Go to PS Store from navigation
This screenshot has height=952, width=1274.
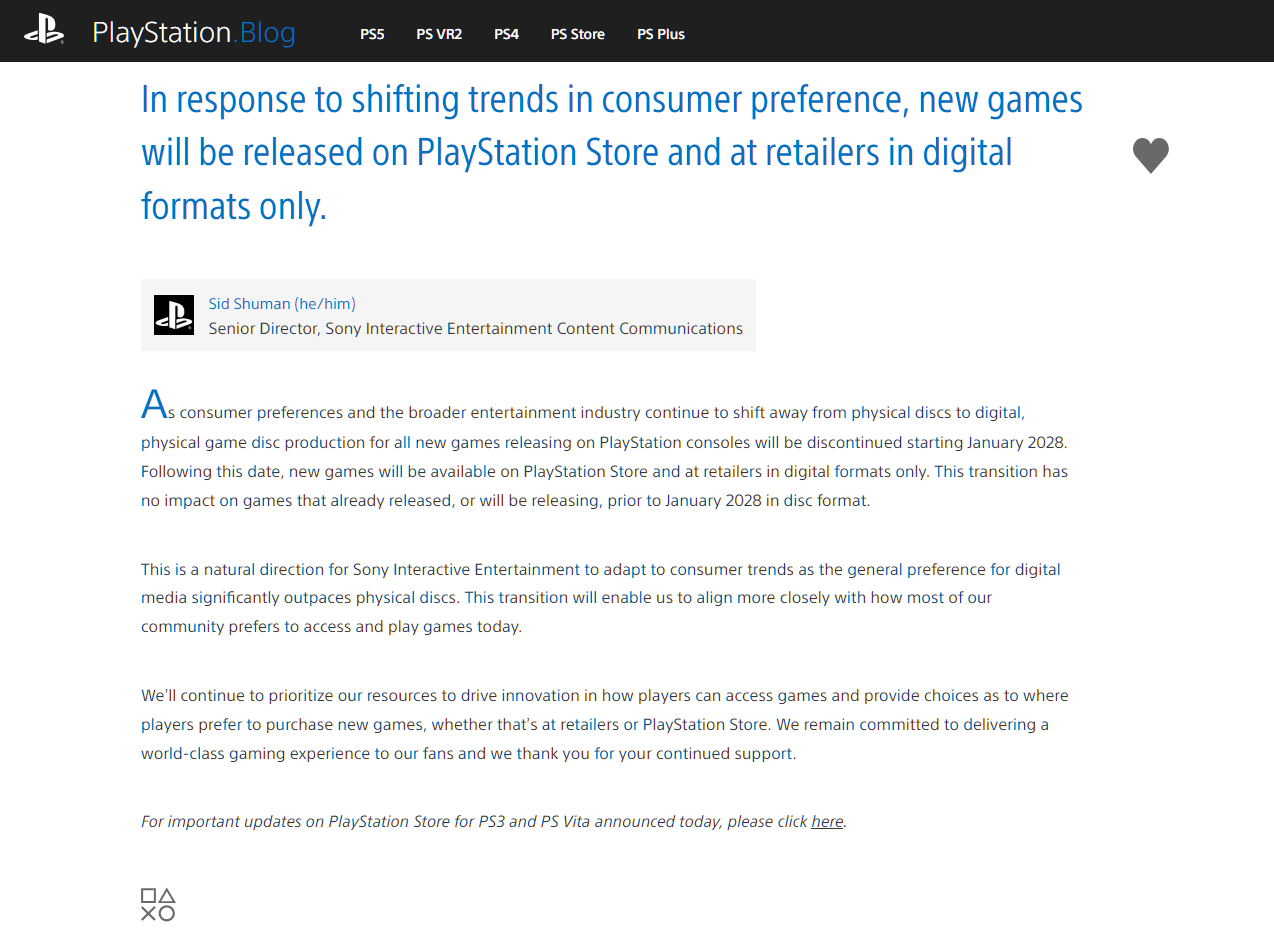pyautogui.click(x=578, y=34)
